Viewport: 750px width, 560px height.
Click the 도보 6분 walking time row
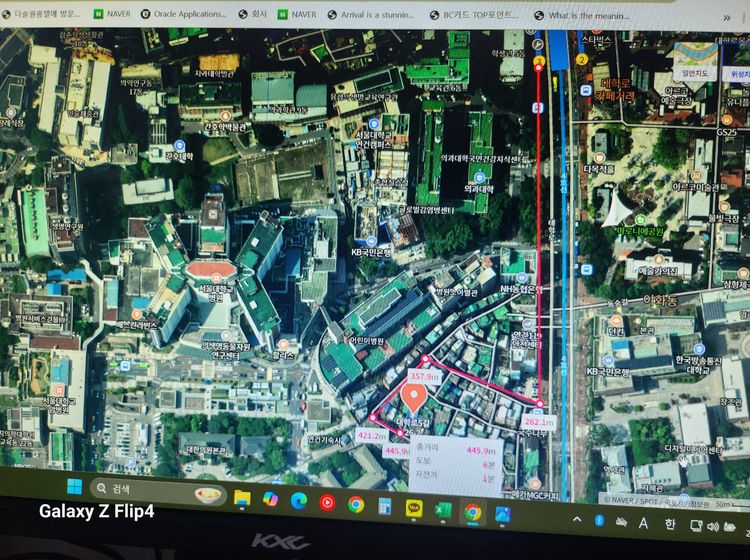pos(455,463)
